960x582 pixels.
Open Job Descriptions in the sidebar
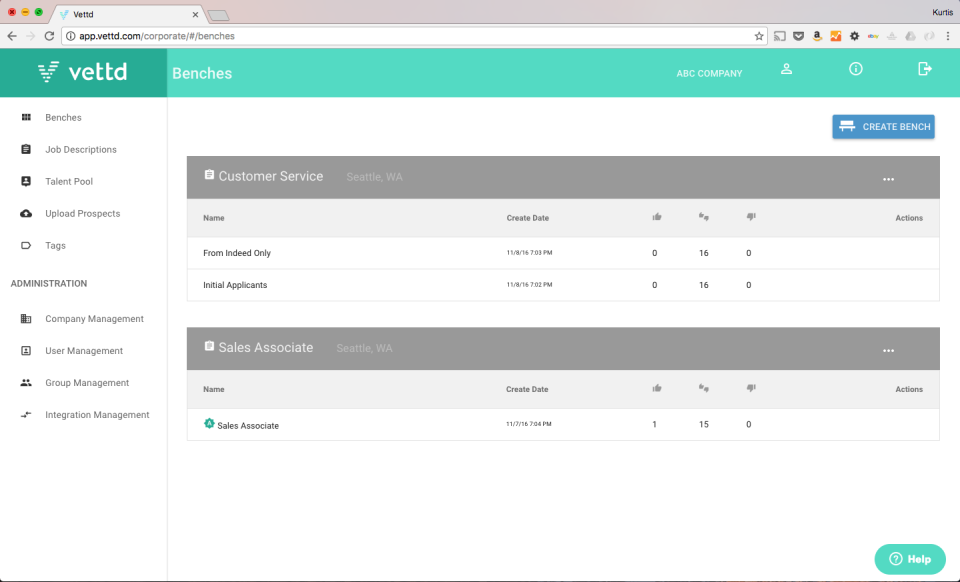80,149
